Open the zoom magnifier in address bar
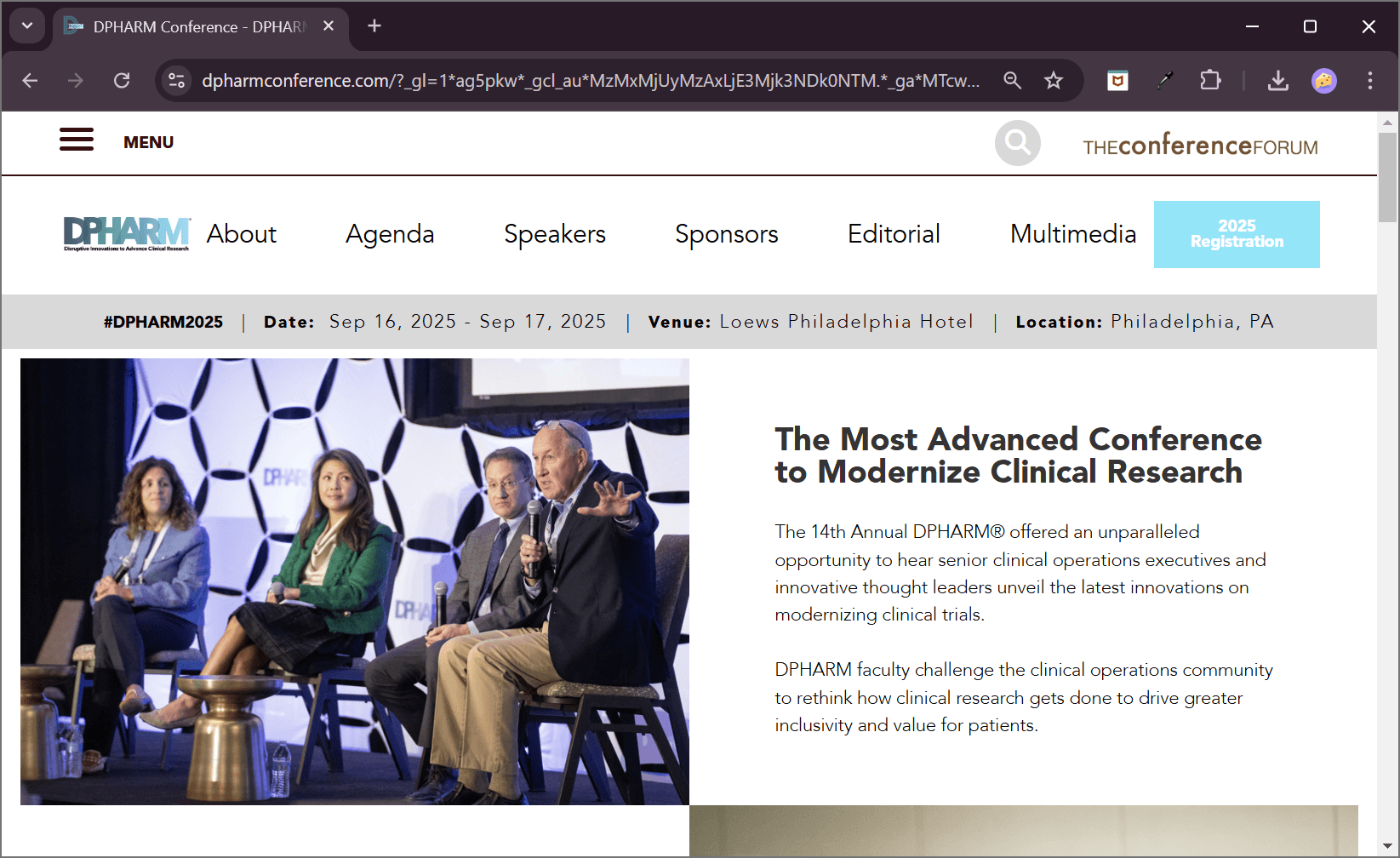 click(x=1012, y=81)
